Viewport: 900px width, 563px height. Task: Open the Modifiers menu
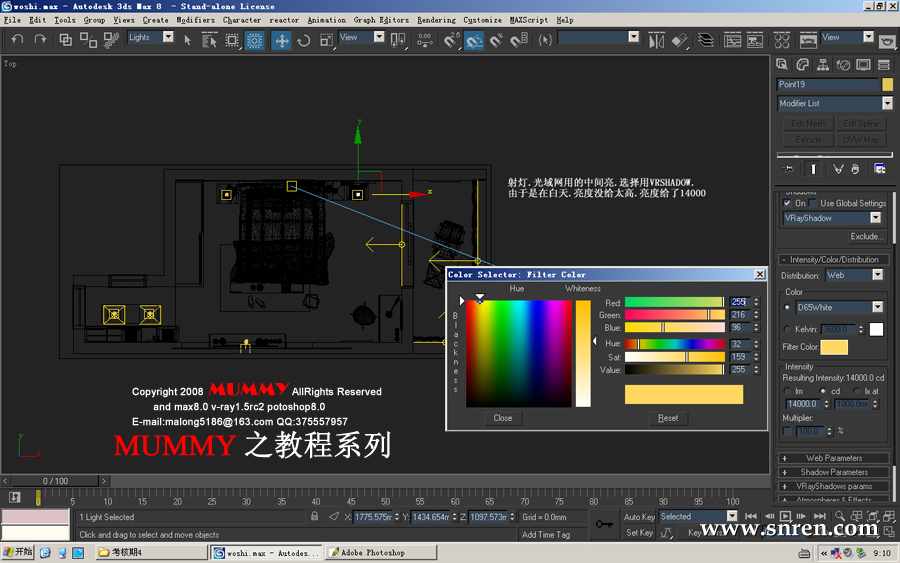tap(195, 20)
